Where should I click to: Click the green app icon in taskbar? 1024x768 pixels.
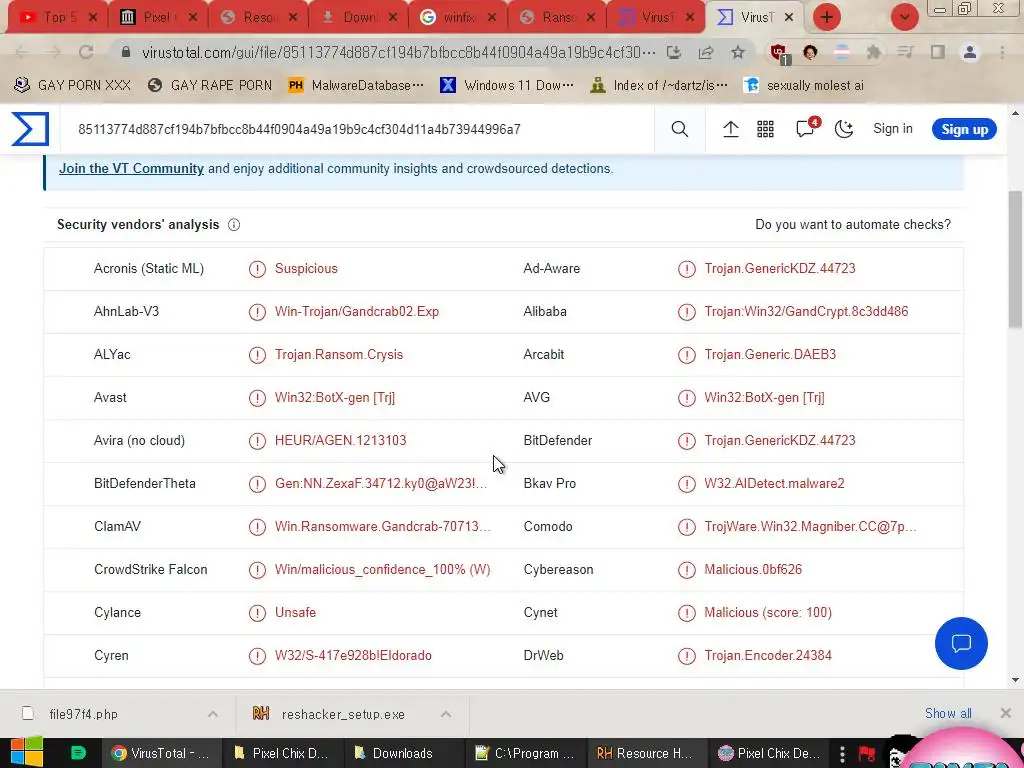click(x=78, y=753)
